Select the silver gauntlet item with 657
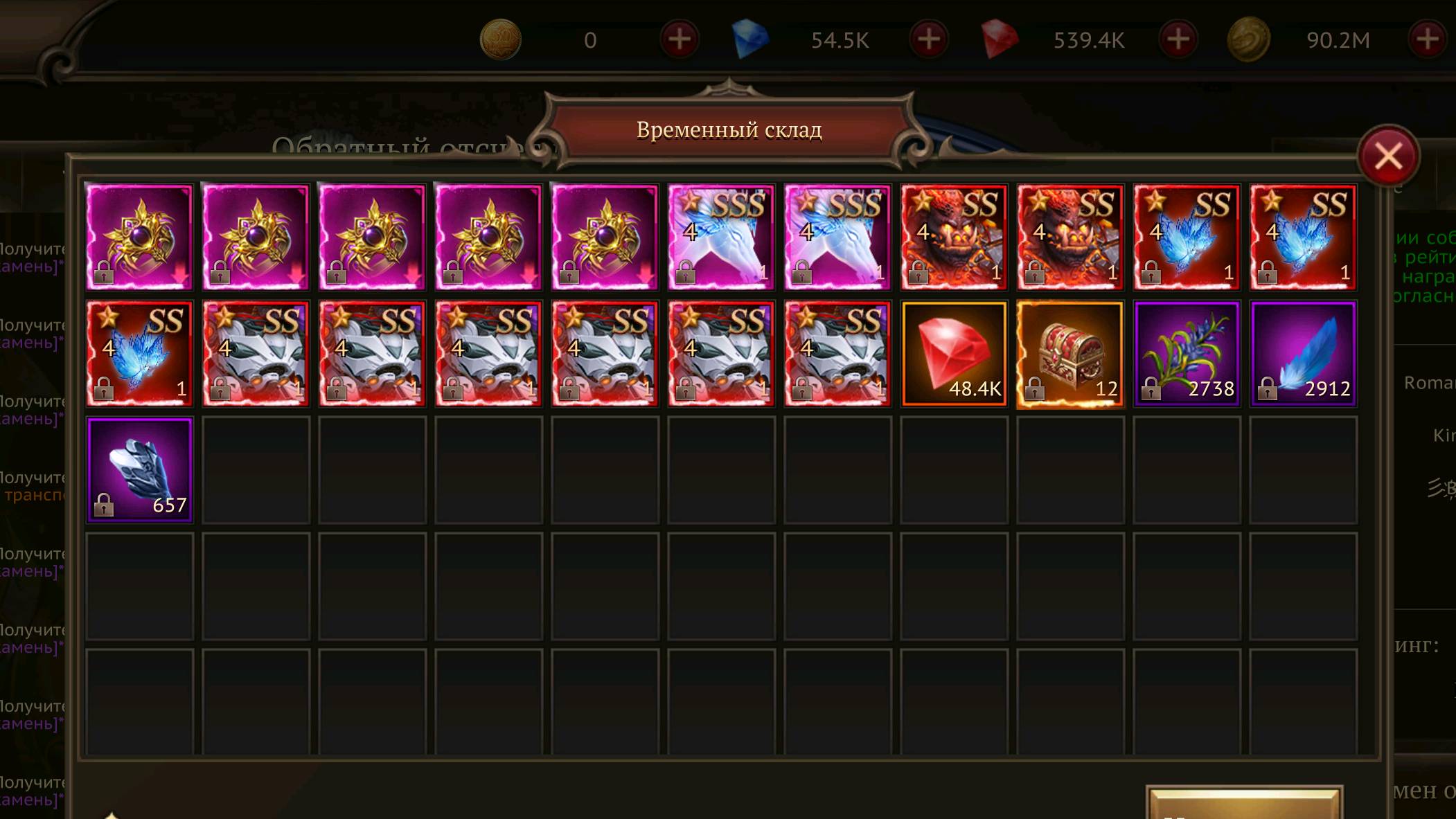This screenshot has height=819, width=1456. (x=139, y=470)
